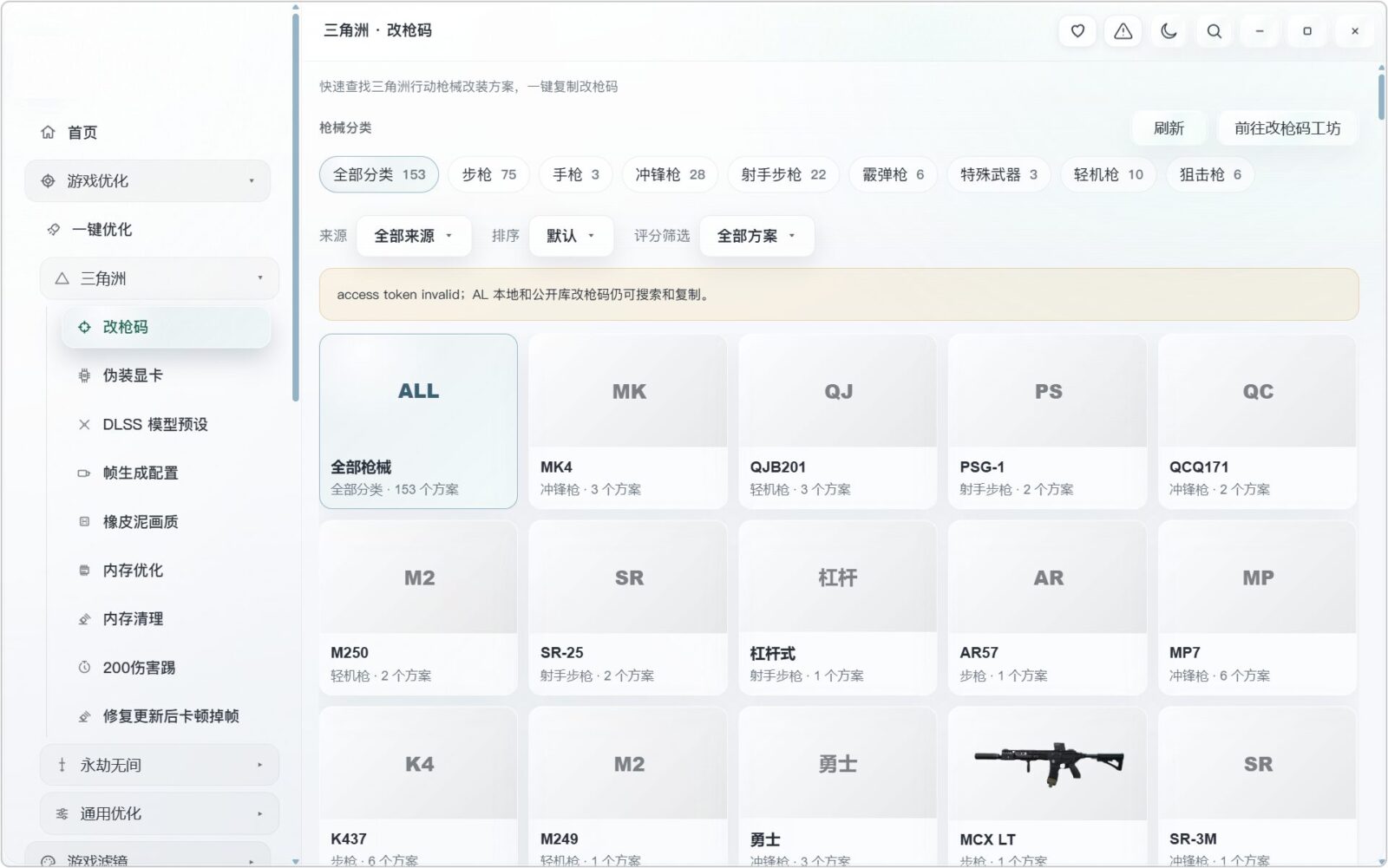
Task: Toggle dark mode with the moon icon
Action: [1169, 31]
